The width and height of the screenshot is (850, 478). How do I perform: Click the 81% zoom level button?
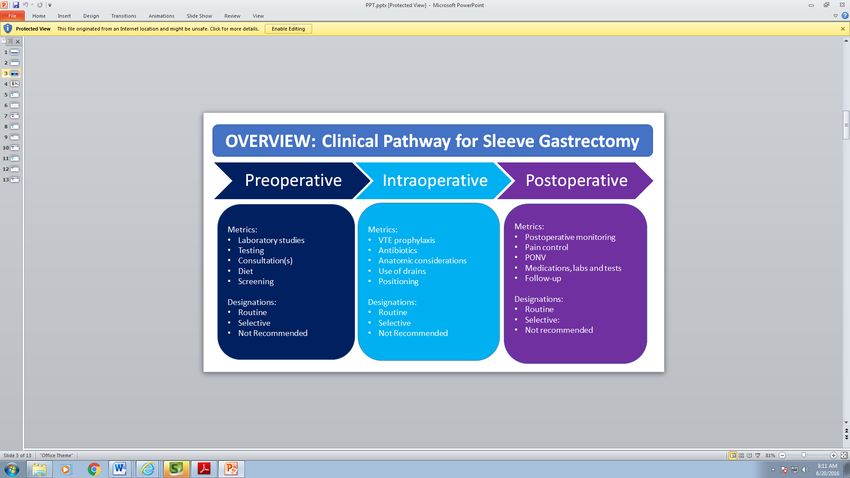tap(770, 455)
